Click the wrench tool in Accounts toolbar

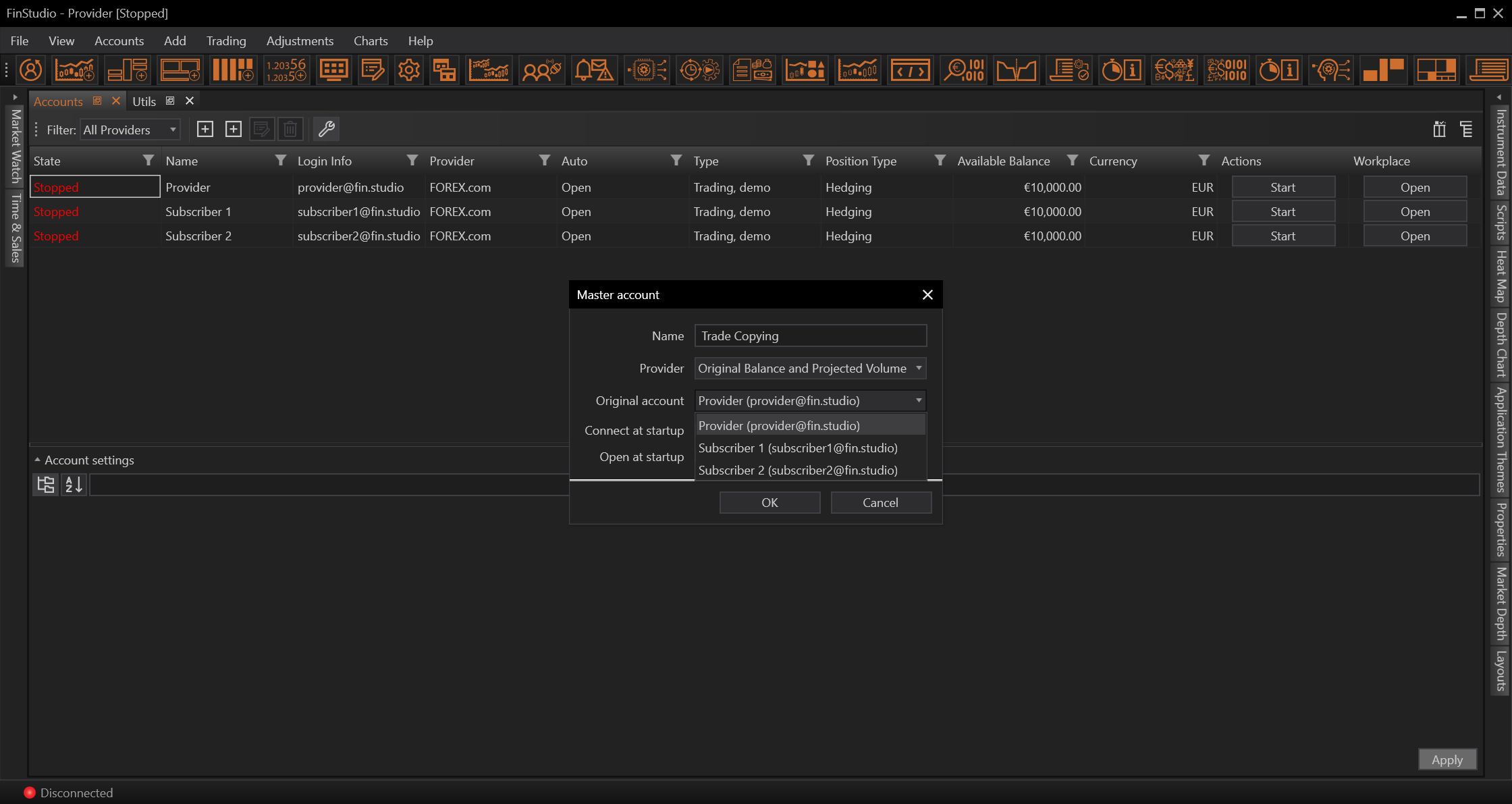(327, 129)
